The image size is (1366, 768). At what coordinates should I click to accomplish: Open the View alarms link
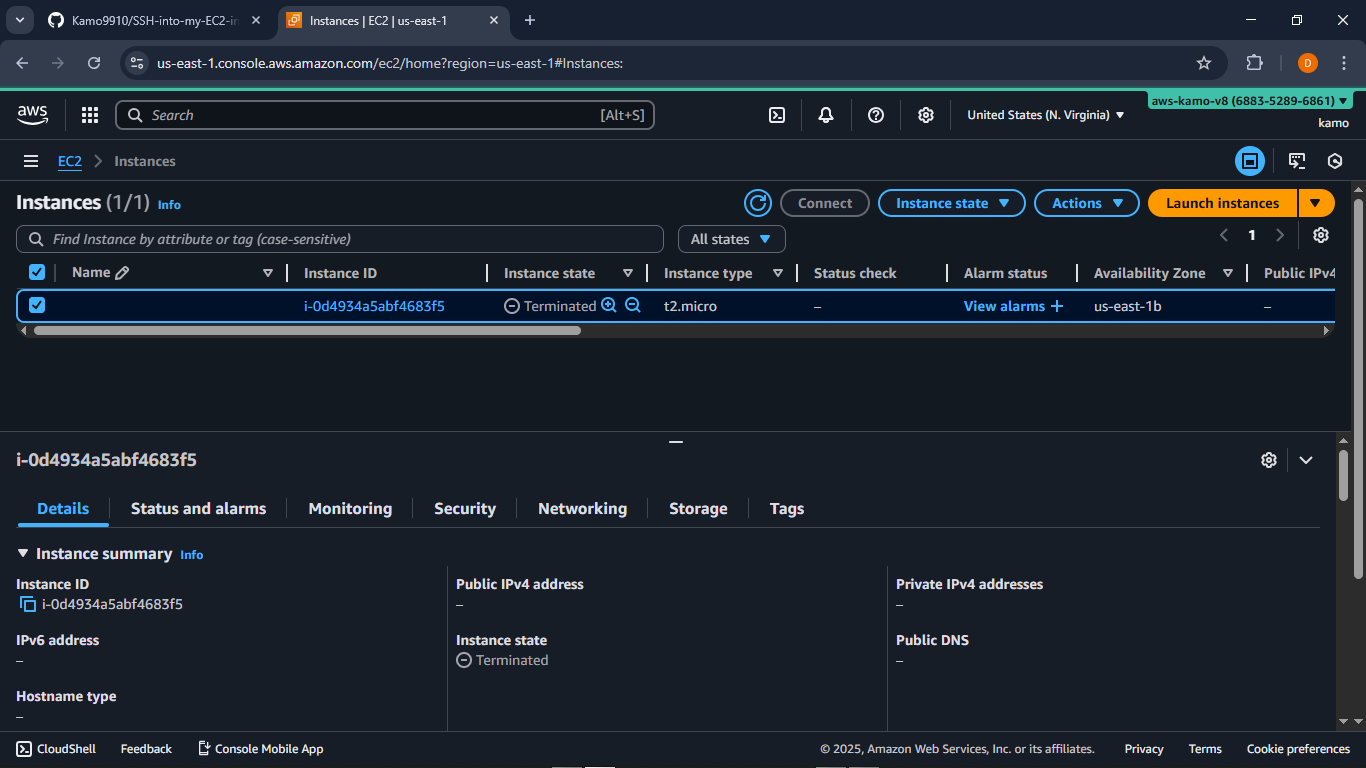pos(1004,306)
